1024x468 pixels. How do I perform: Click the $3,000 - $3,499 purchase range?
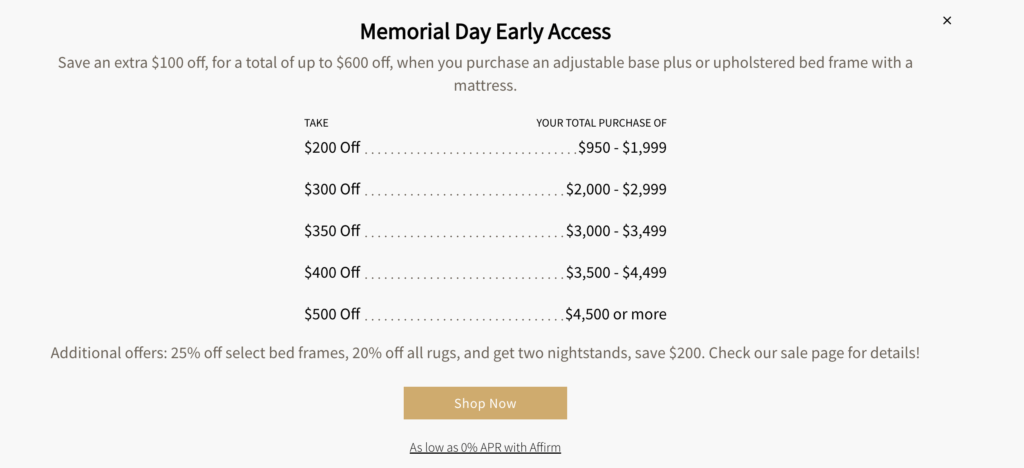616,231
